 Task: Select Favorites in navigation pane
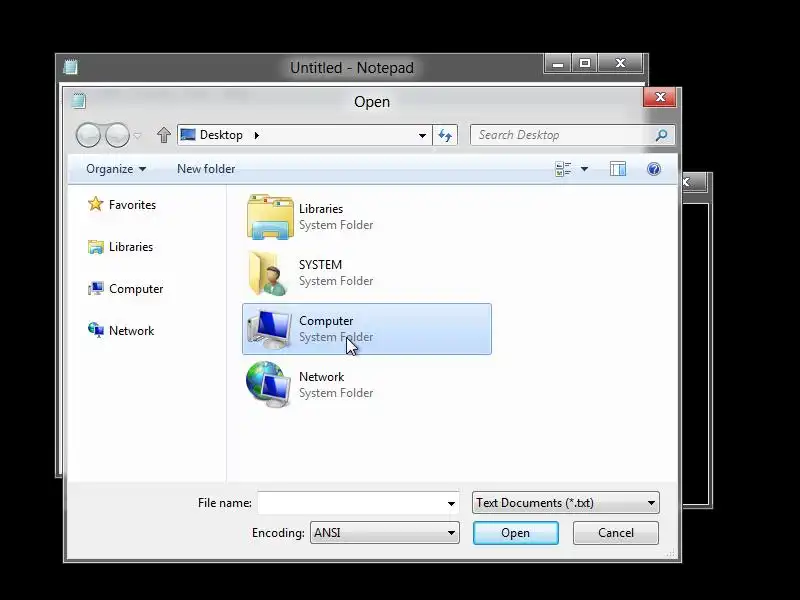click(132, 205)
